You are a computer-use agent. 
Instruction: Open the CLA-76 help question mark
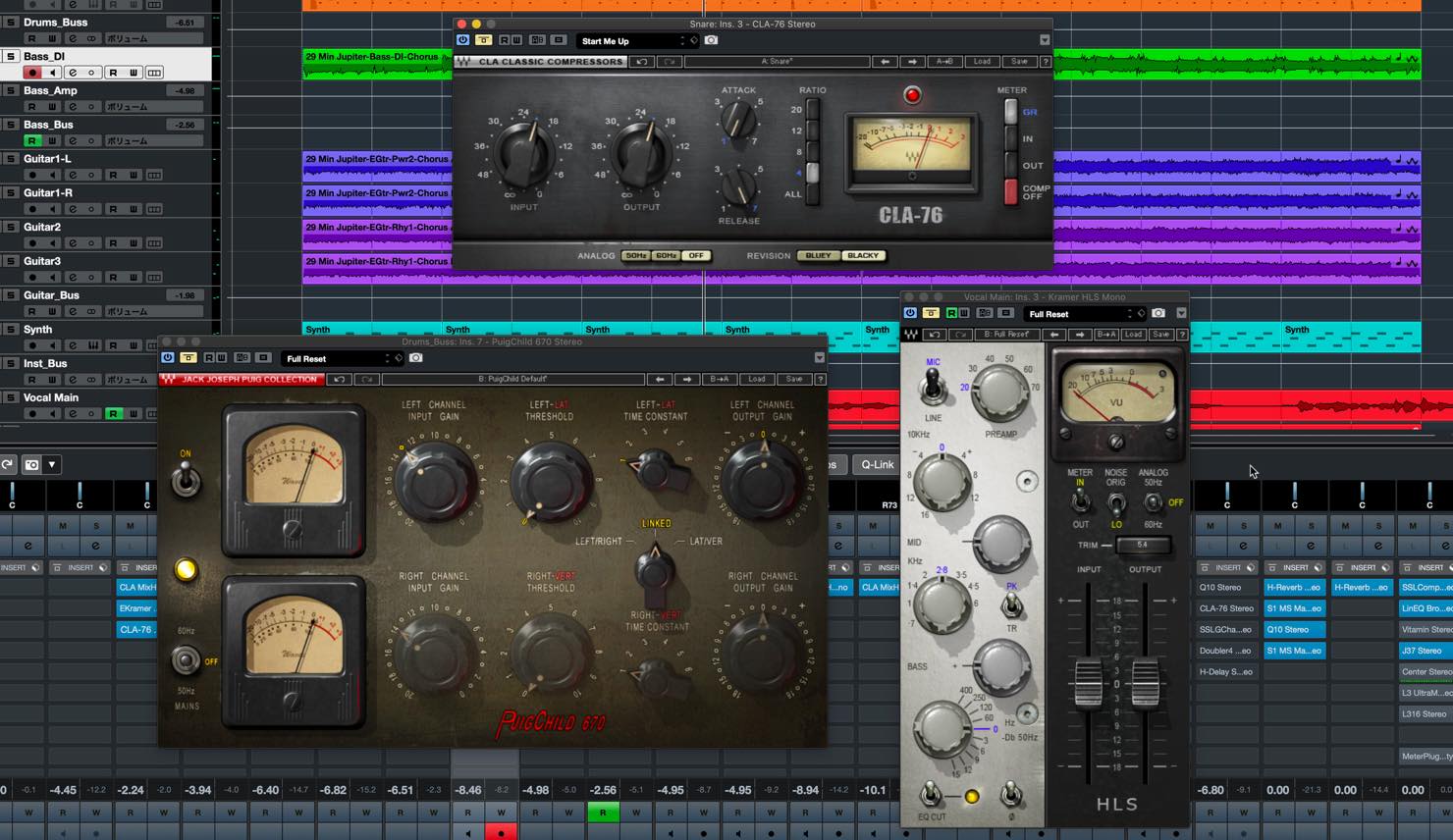coord(1045,62)
